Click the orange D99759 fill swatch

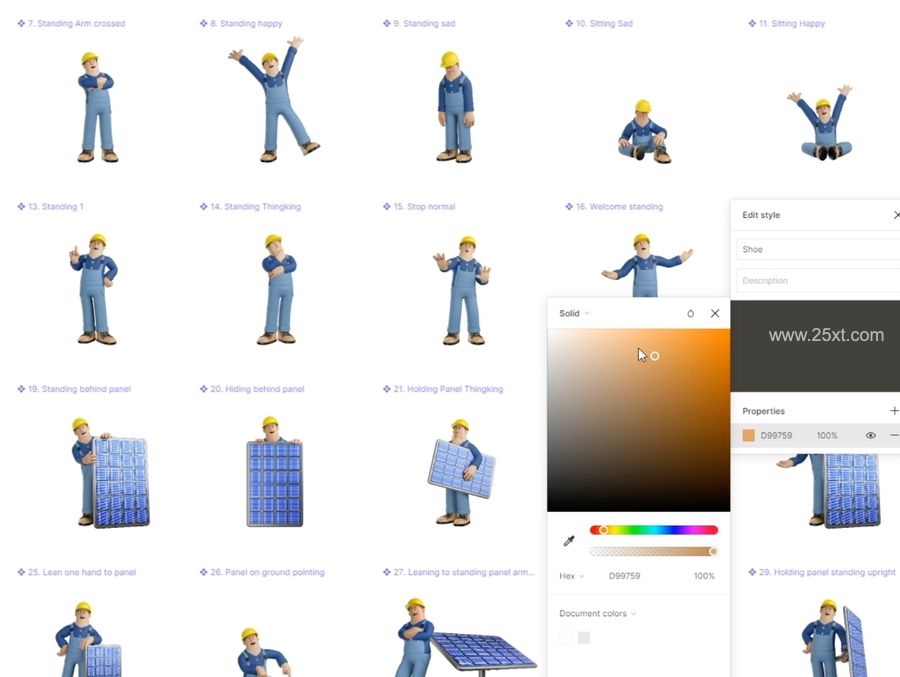(x=748, y=436)
